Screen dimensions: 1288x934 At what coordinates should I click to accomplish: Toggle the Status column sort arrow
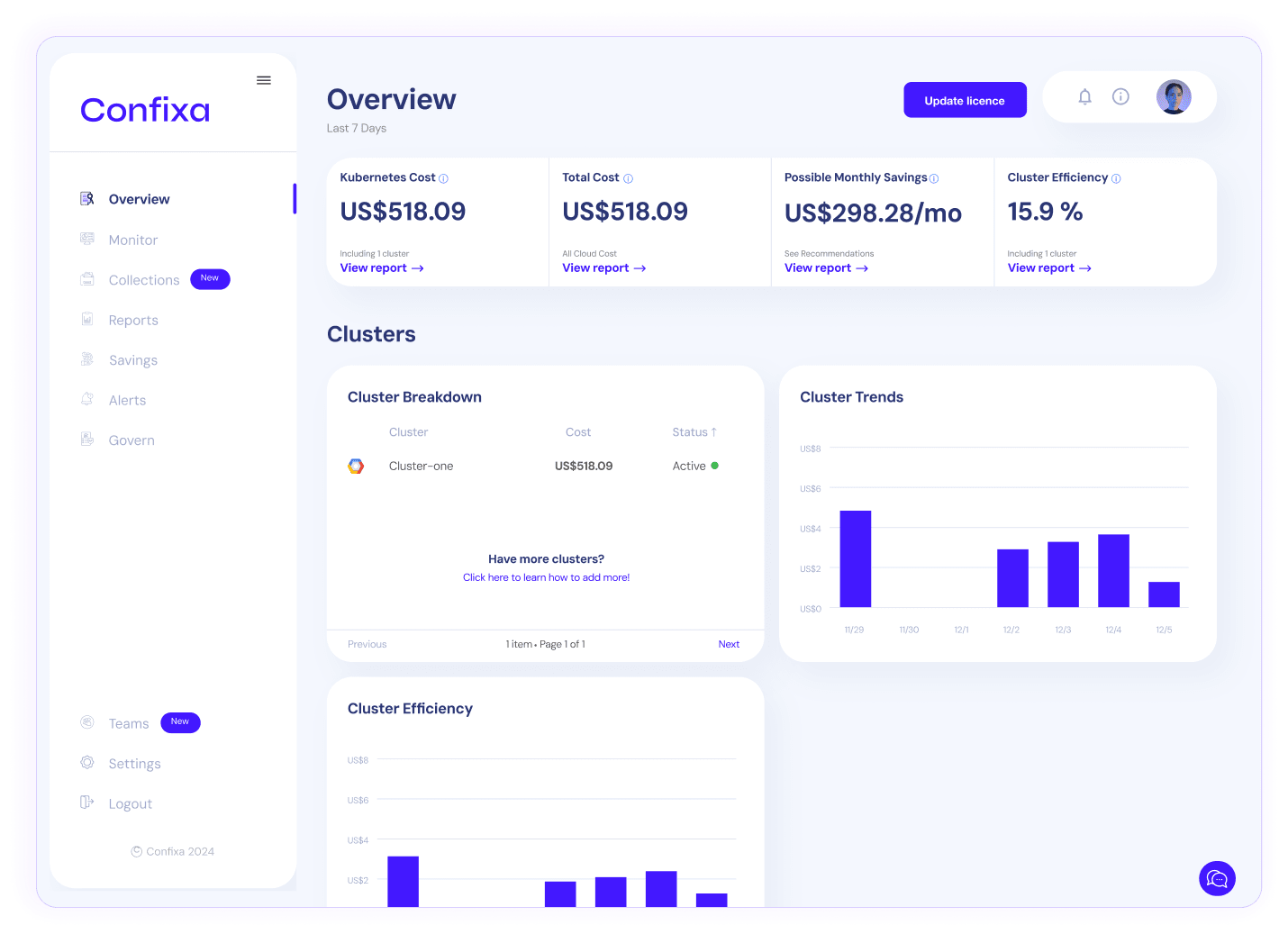tap(715, 431)
